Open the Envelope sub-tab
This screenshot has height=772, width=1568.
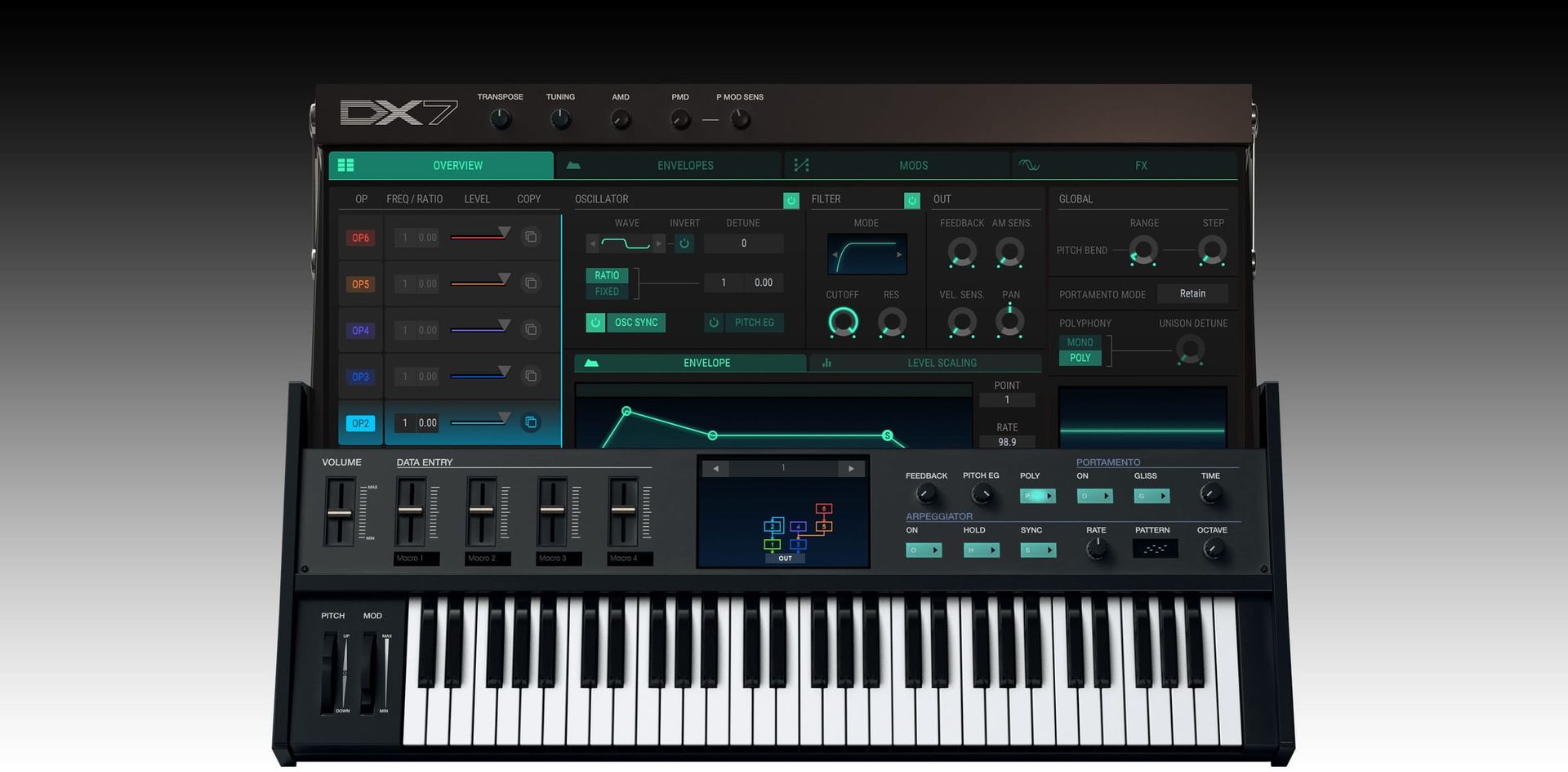coord(690,363)
